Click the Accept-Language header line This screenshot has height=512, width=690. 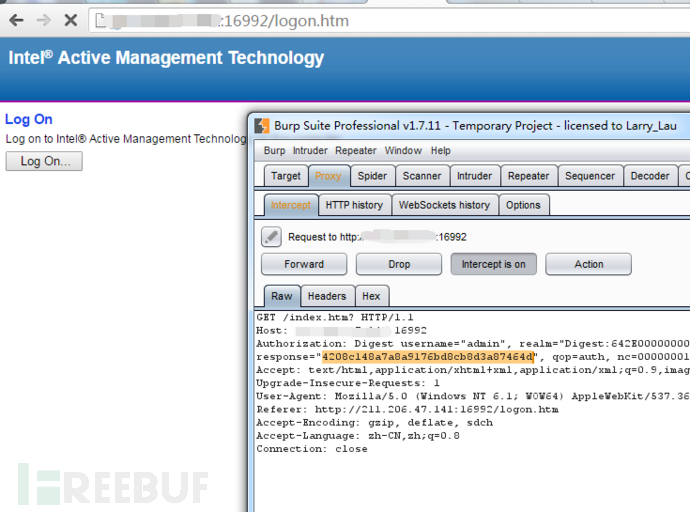coord(358,436)
